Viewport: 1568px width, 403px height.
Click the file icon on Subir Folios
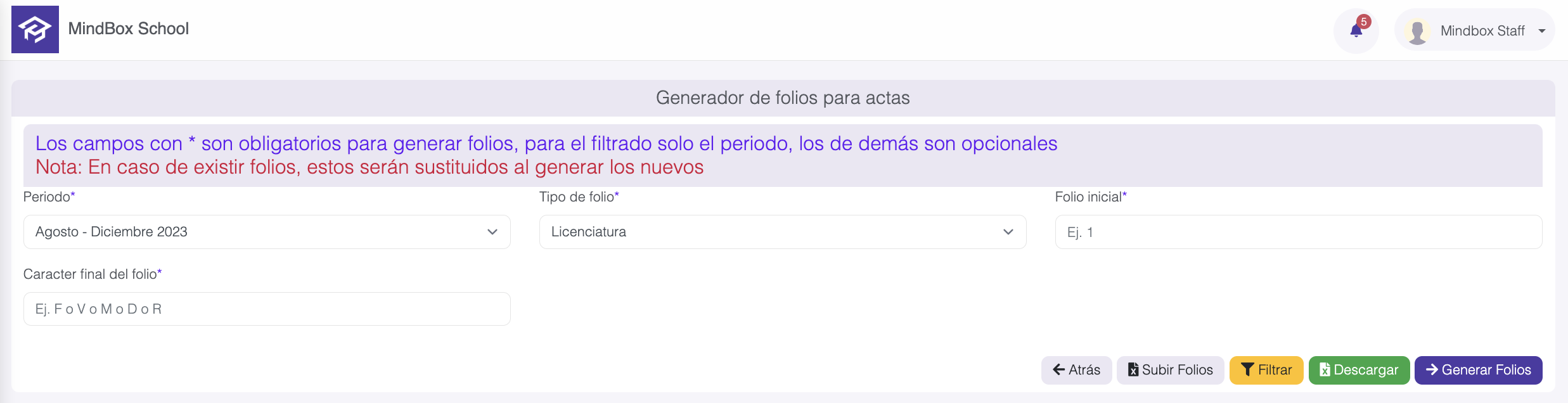click(x=1133, y=370)
